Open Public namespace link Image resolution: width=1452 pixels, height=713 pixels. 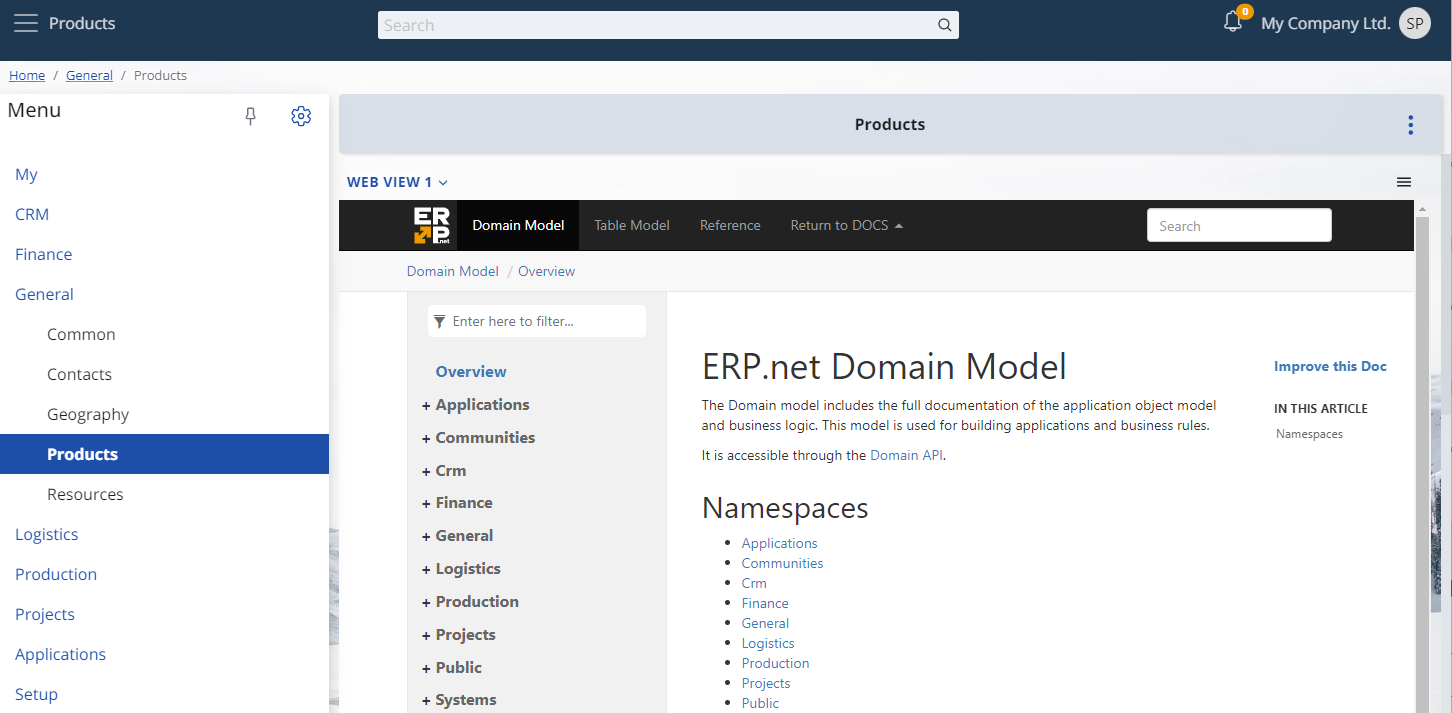coord(760,703)
